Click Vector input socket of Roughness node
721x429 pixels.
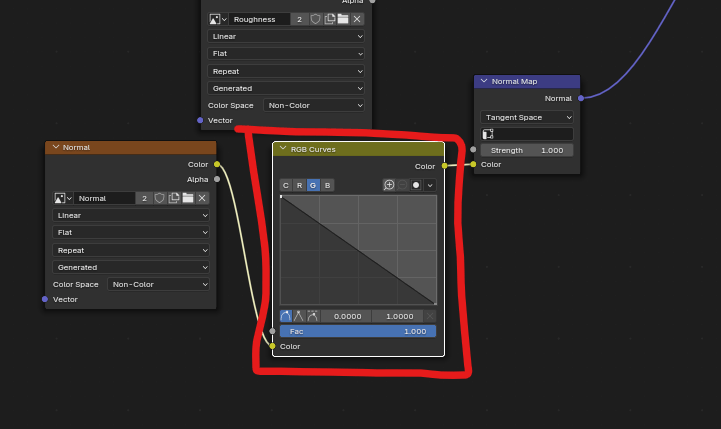point(200,120)
